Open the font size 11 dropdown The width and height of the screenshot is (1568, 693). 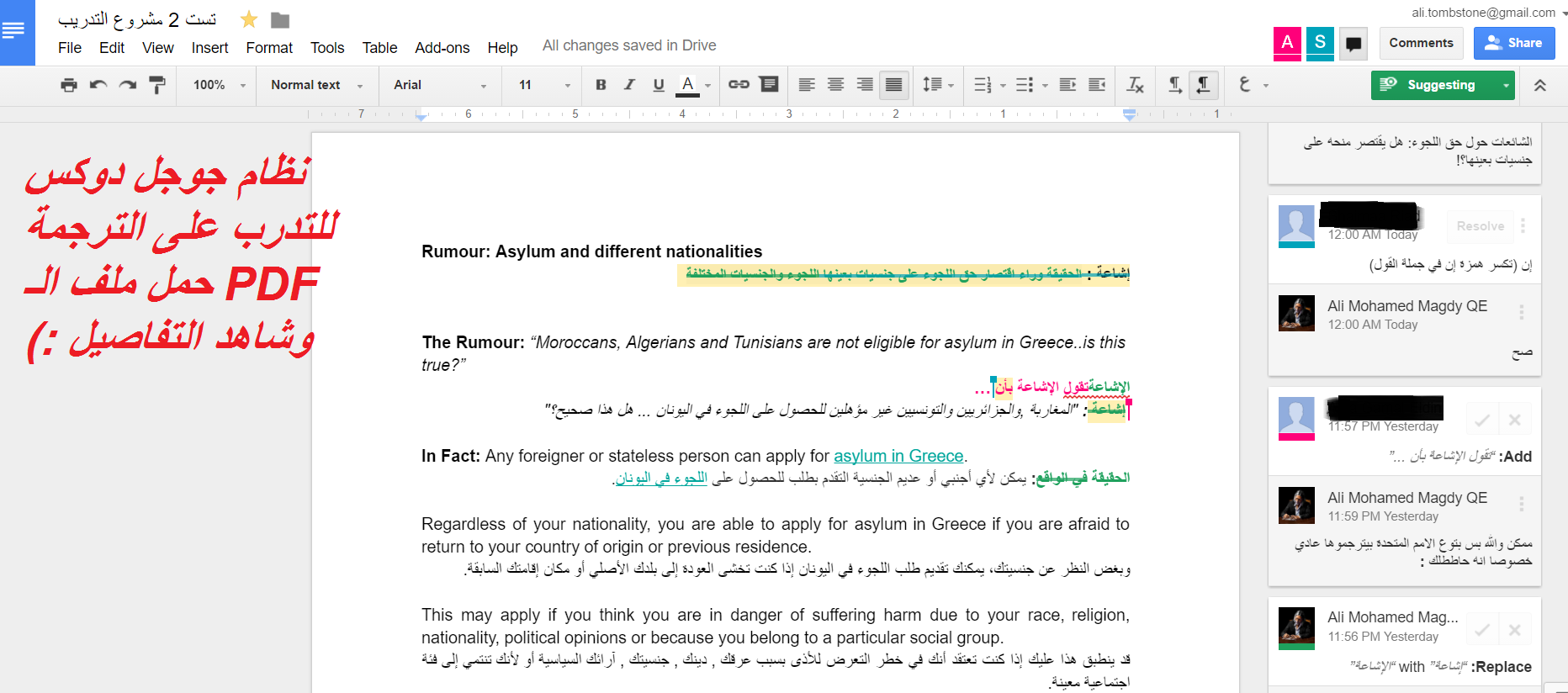click(x=544, y=85)
